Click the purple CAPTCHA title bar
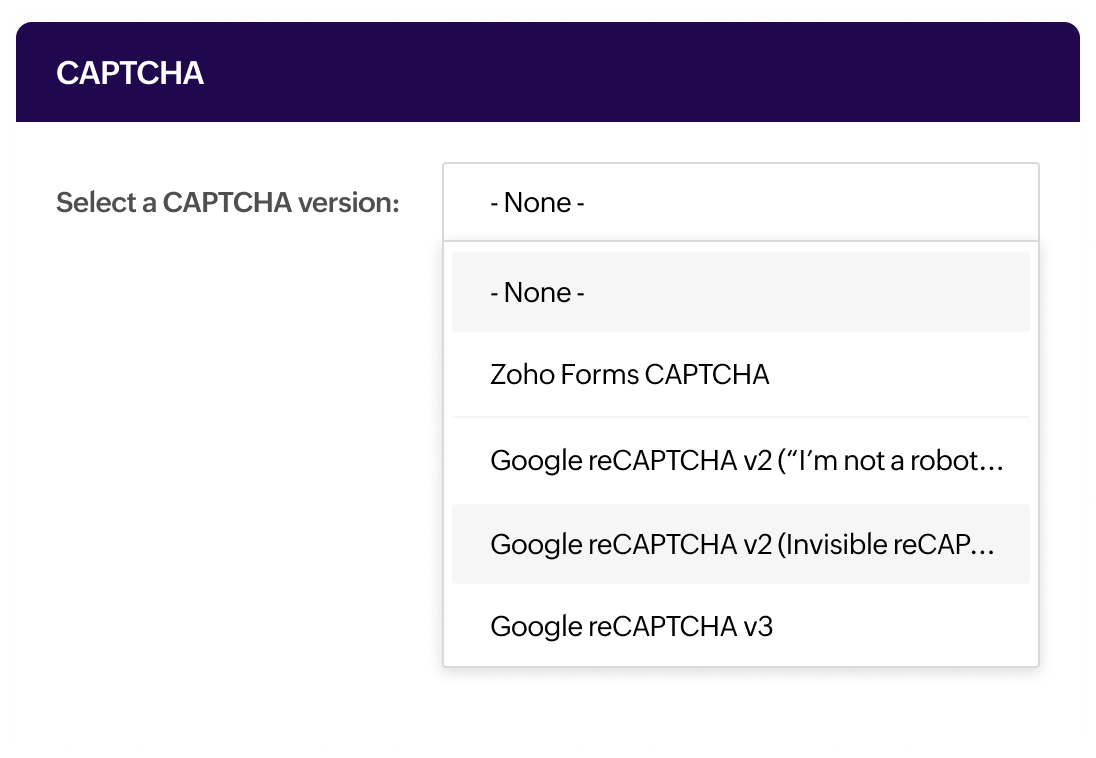Screen dimensions: 1096x758 tap(548, 73)
